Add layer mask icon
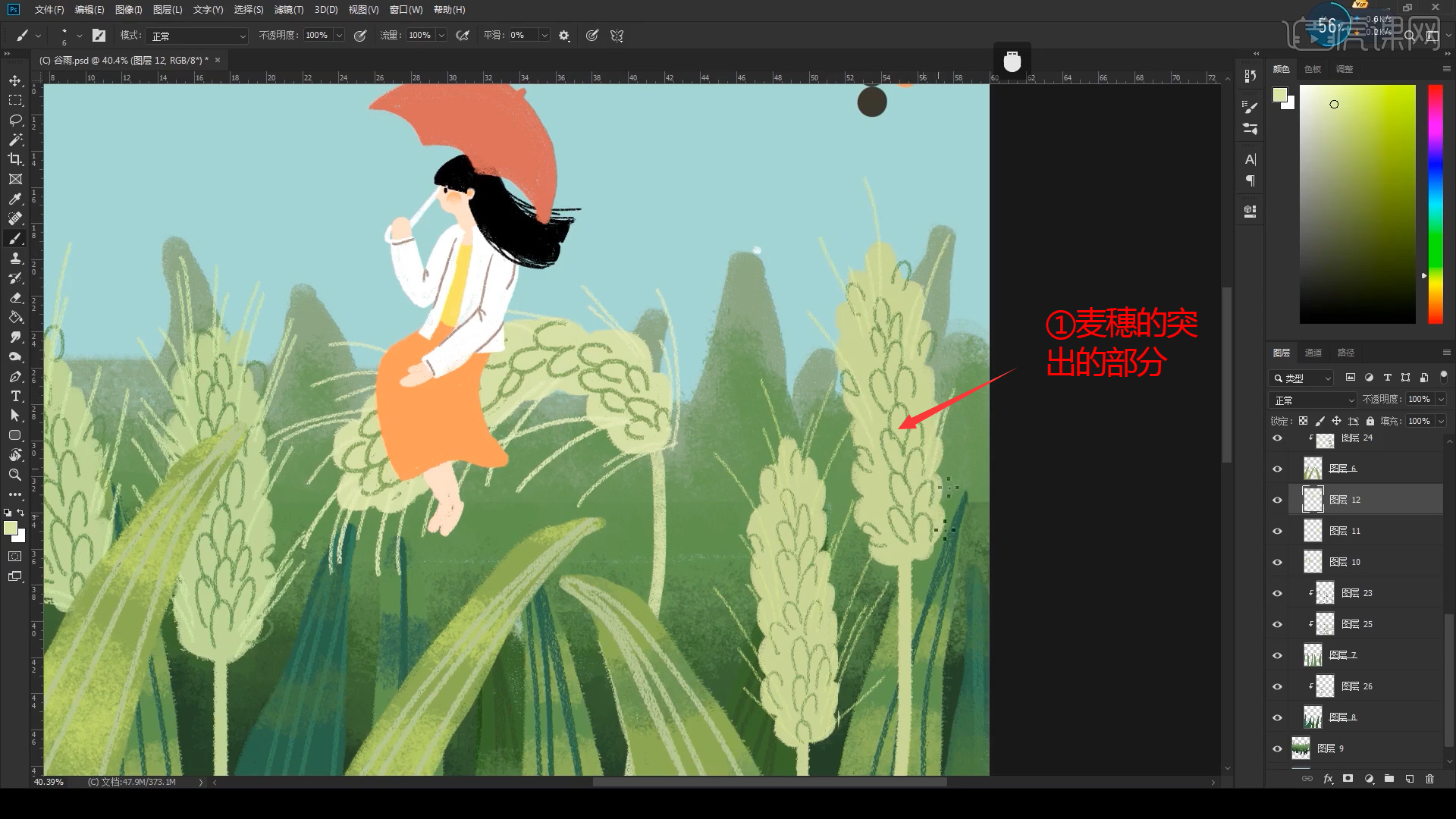Viewport: 1456px width, 819px height. click(x=1348, y=779)
